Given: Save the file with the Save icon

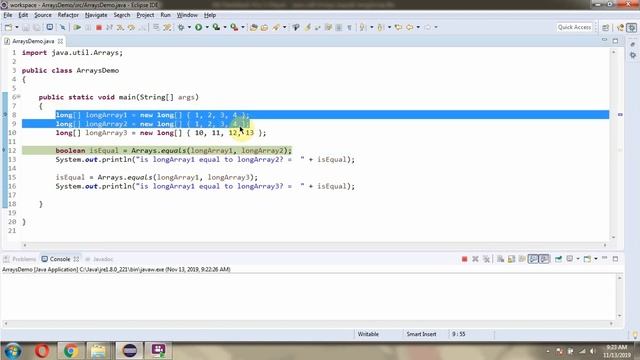Looking at the screenshot, I should point(26,27).
